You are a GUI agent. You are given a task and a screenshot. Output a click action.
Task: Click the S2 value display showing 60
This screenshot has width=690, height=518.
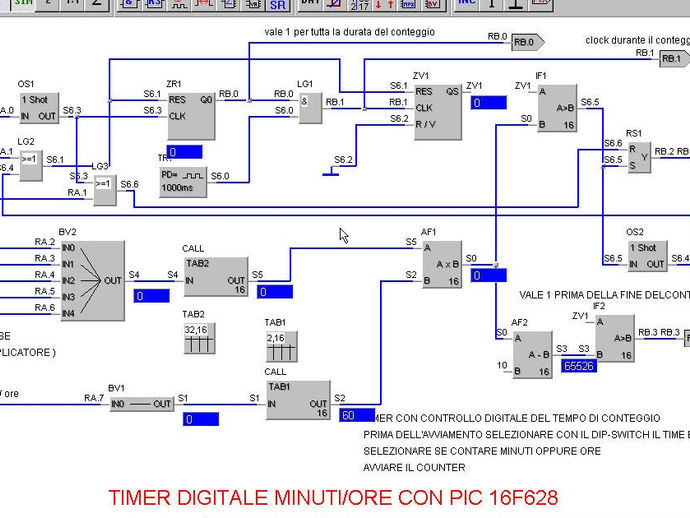click(x=357, y=415)
